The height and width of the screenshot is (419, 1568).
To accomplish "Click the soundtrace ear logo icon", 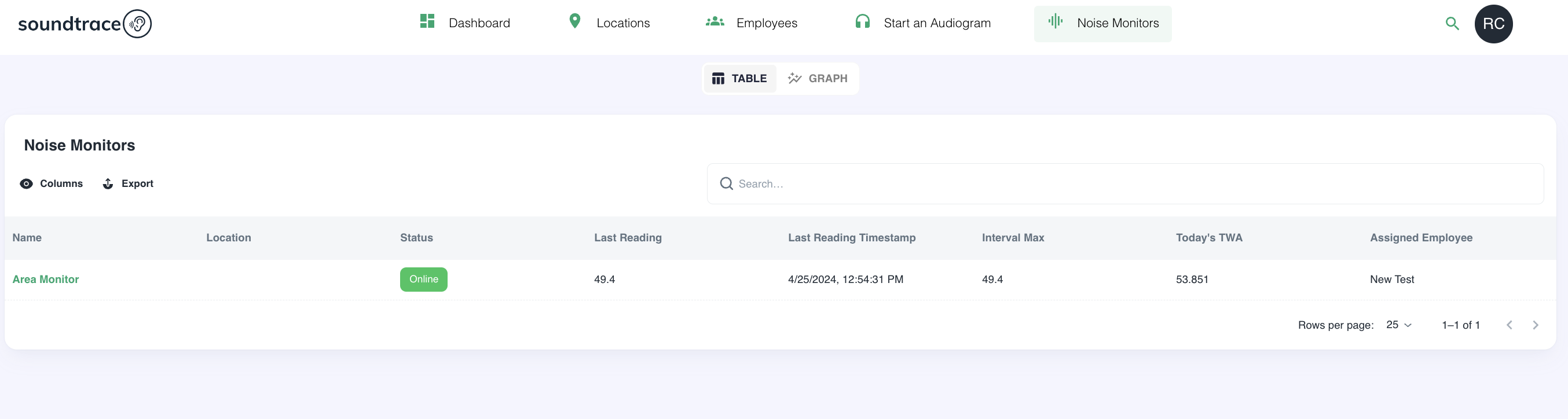I will tap(137, 24).
